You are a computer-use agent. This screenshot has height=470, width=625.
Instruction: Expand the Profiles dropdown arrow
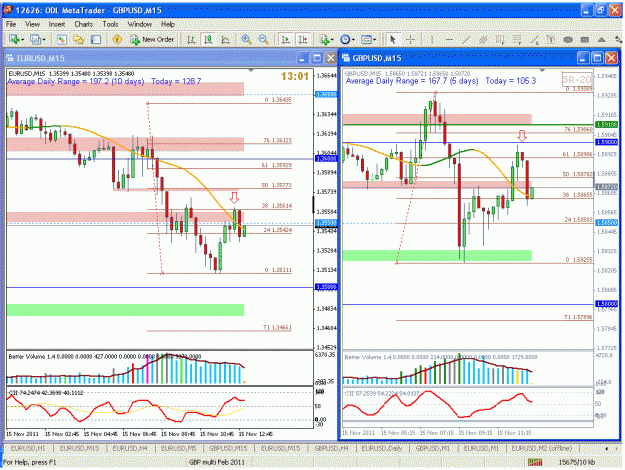44,40
